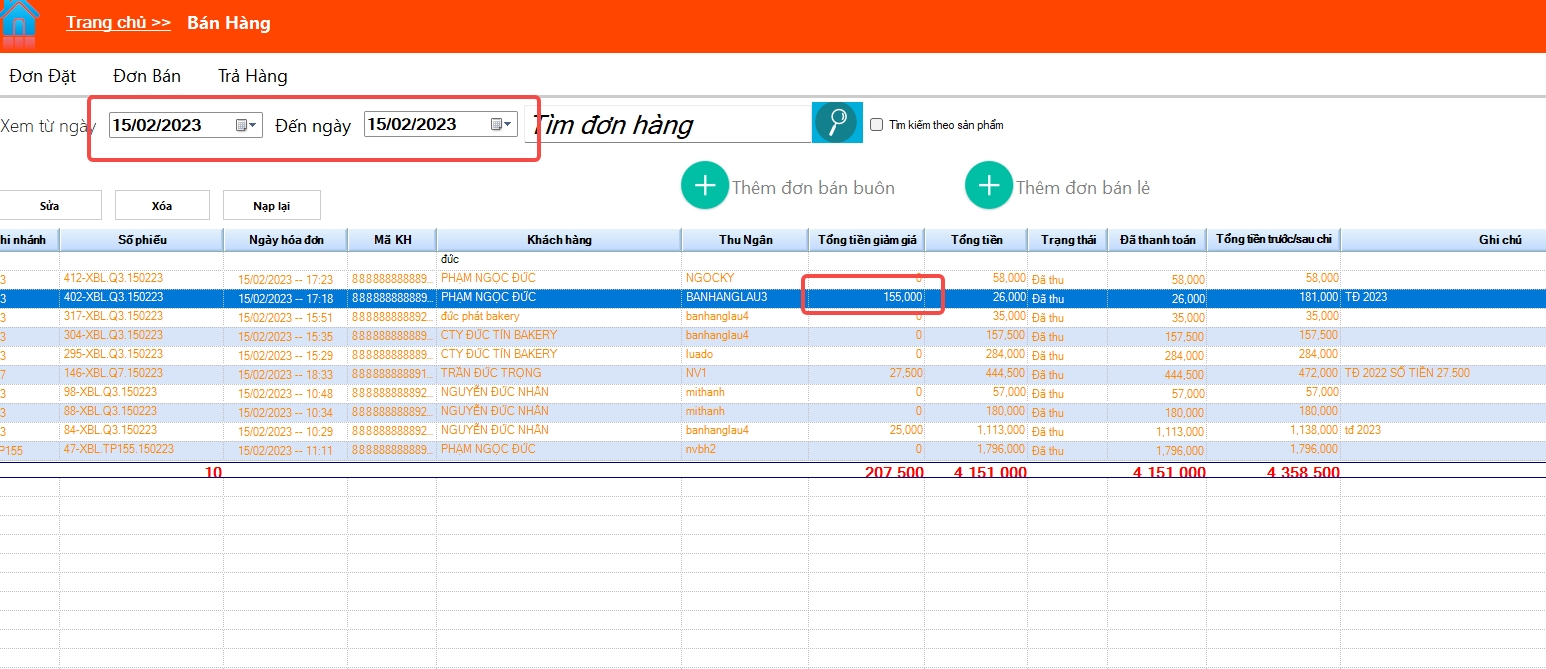Image resolution: width=1546 pixels, height=669 pixels.
Task: Switch to the Đơn Bán tab
Action: 147,76
